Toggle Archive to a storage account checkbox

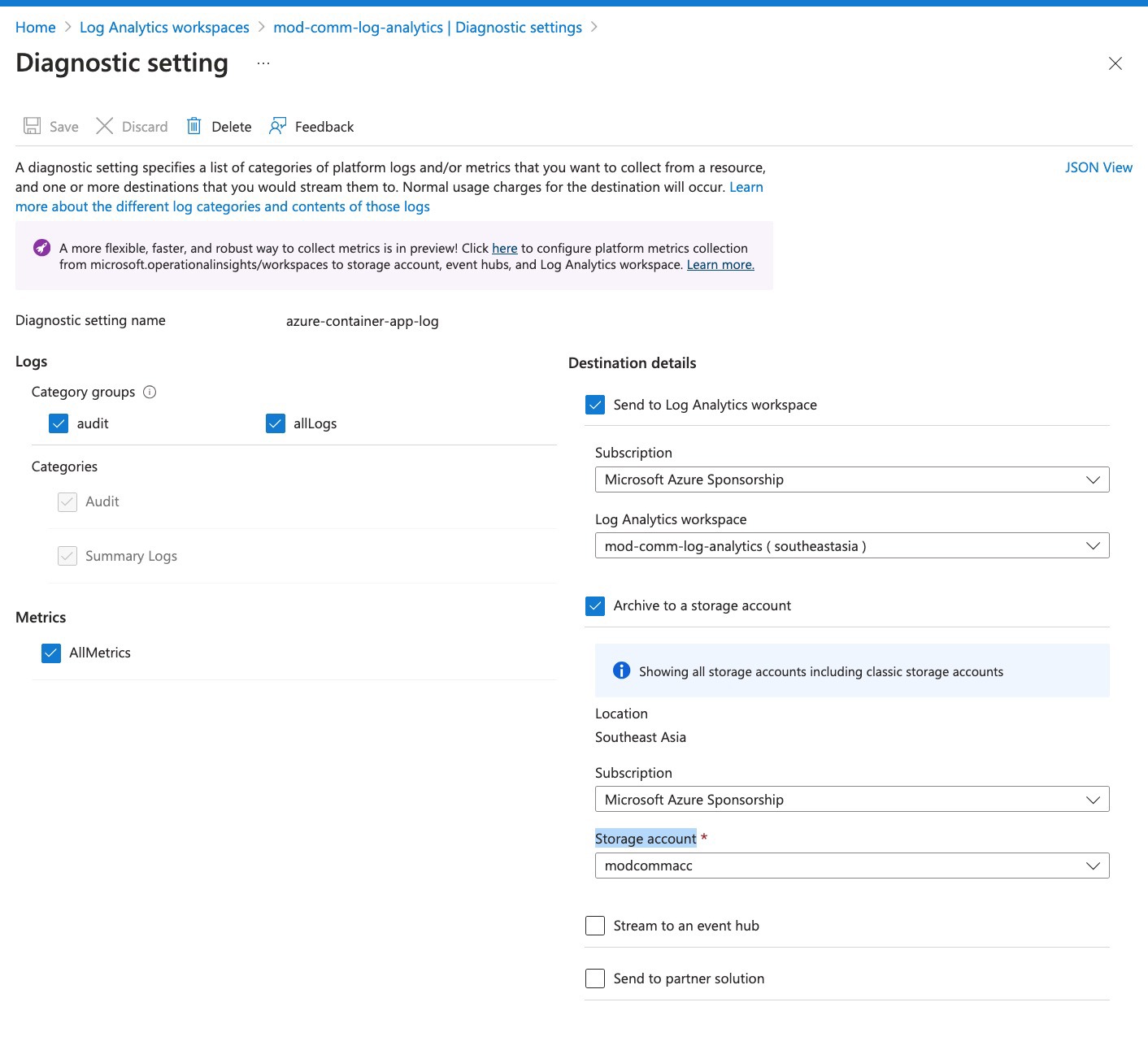click(595, 605)
